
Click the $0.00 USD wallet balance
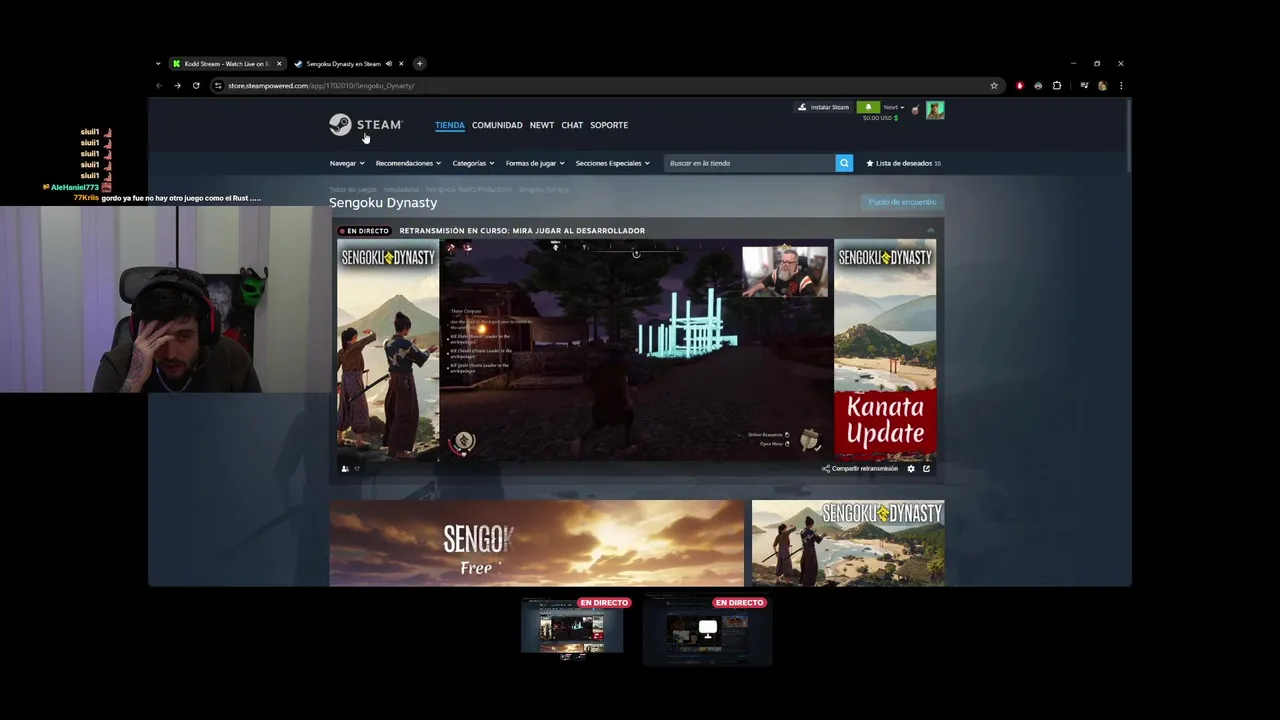(880, 118)
